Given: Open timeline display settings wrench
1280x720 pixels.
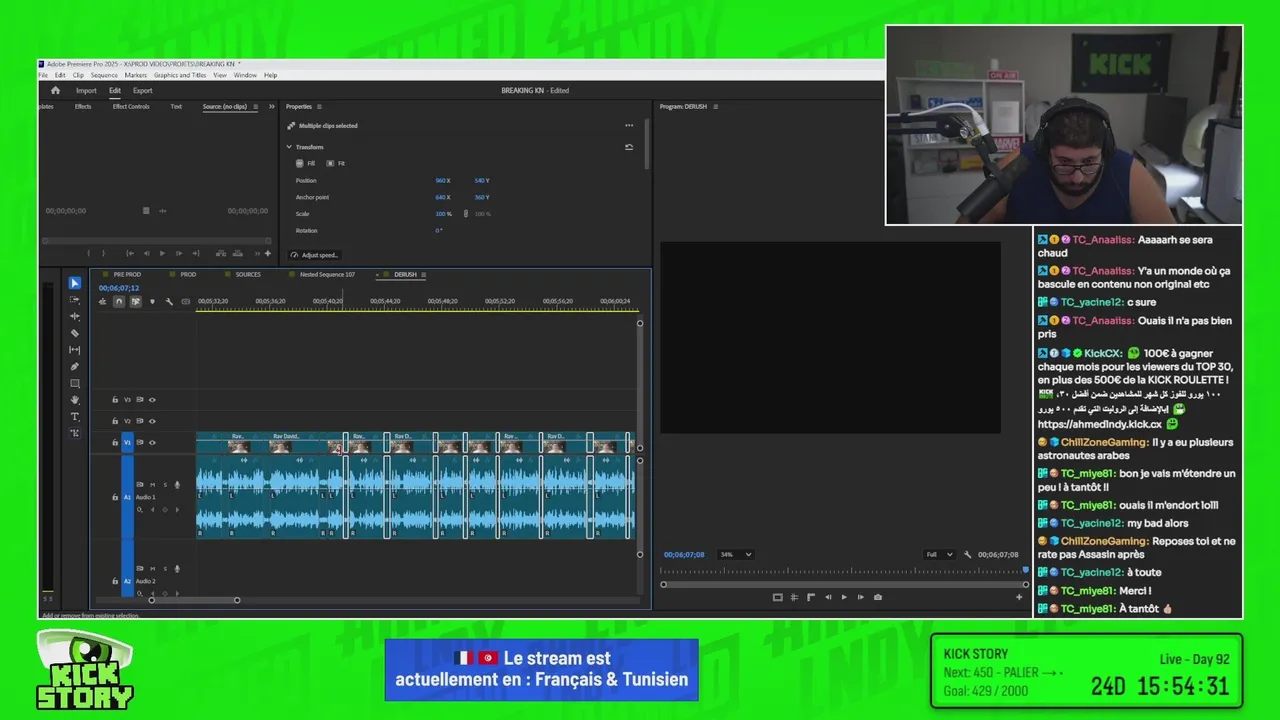Looking at the screenshot, I should tap(169, 301).
